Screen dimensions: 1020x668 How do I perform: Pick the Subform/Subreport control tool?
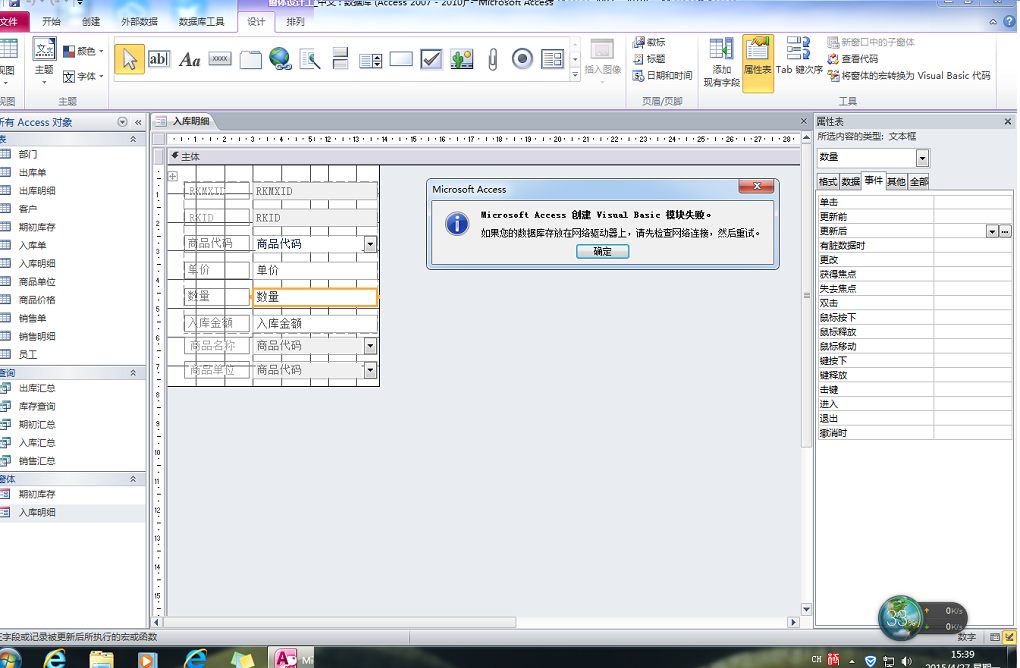(552, 59)
